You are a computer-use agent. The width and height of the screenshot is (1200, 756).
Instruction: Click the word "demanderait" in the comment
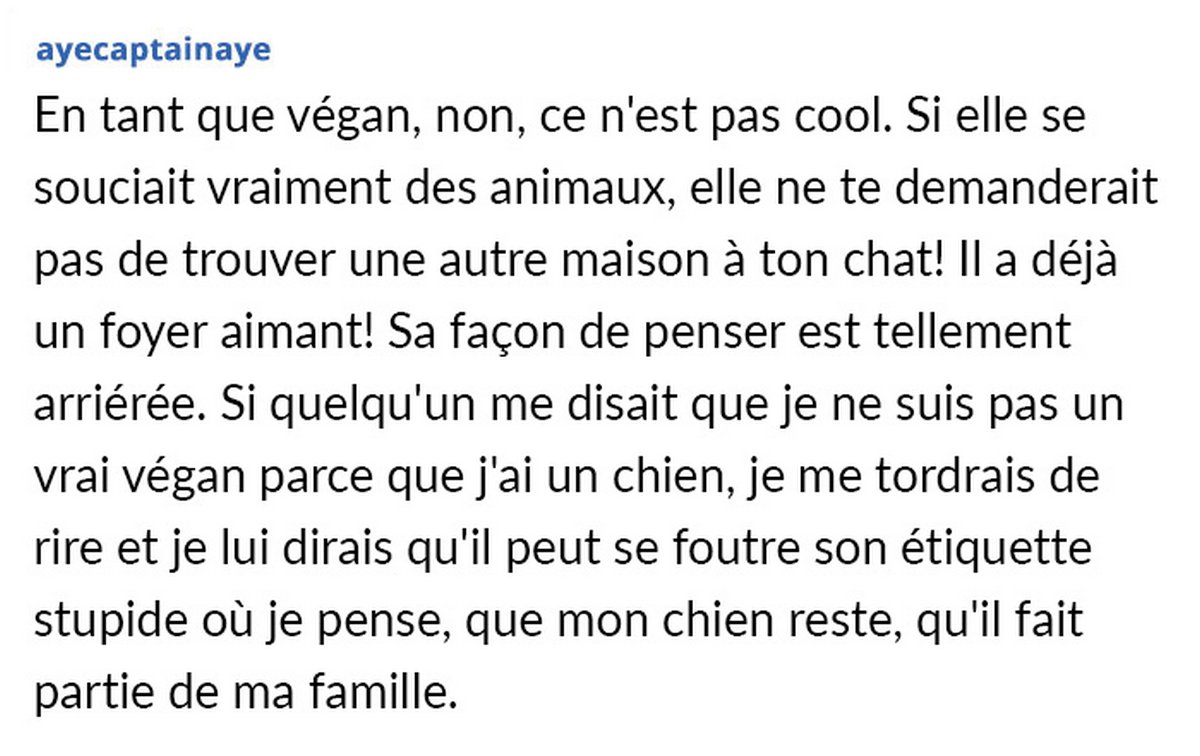click(x=1018, y=189)
